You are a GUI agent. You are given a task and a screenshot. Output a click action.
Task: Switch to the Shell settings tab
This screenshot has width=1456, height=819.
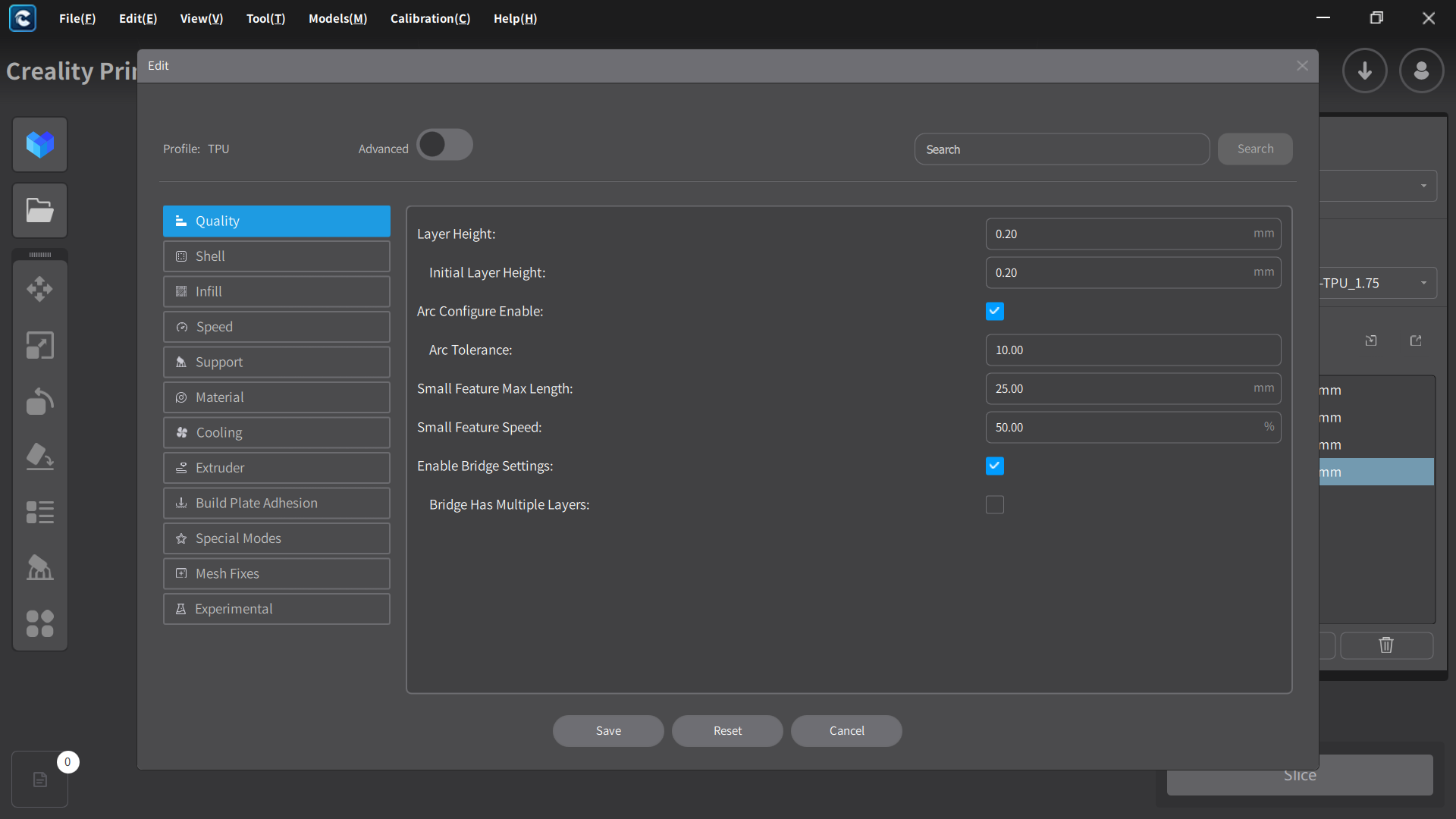point(277,256)
